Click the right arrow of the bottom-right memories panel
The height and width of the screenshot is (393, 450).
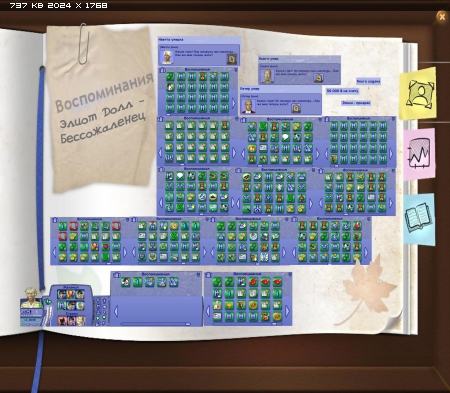288,311
